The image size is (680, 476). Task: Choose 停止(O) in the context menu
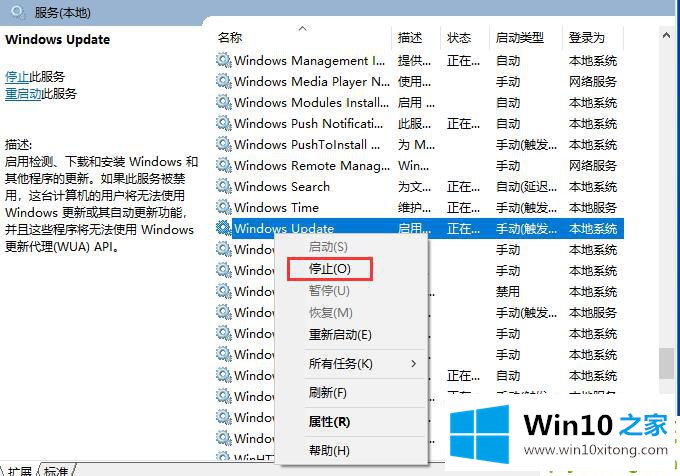[x=329, y=269]
